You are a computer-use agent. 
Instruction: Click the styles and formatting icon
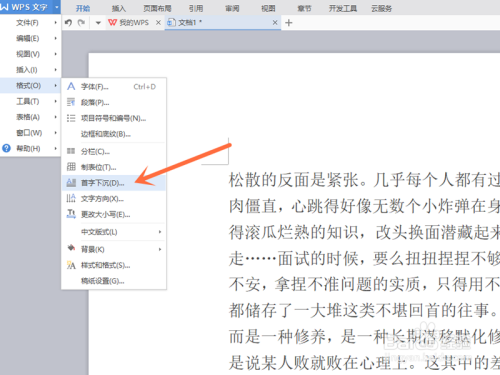click(x=71, y=265)
